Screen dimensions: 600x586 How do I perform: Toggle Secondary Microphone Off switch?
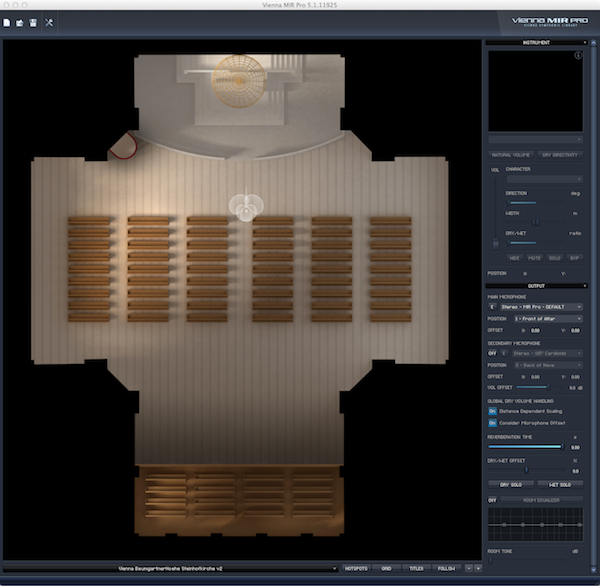coord(492,353)
